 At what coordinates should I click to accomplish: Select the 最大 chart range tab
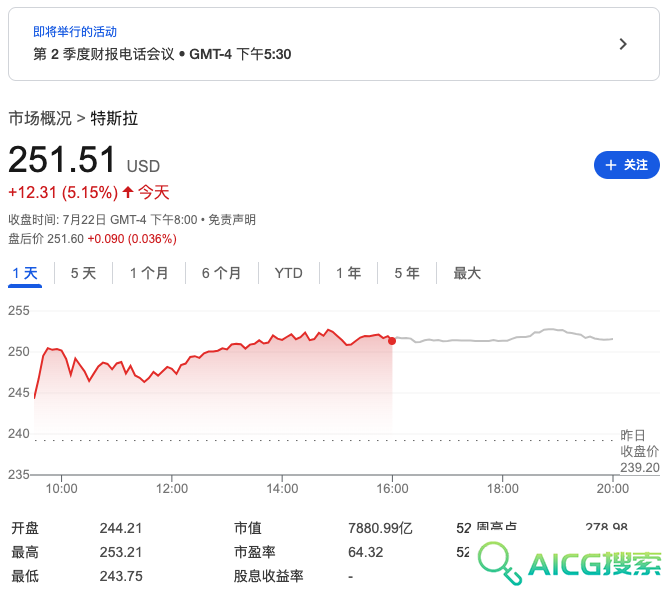click(467, 273)
